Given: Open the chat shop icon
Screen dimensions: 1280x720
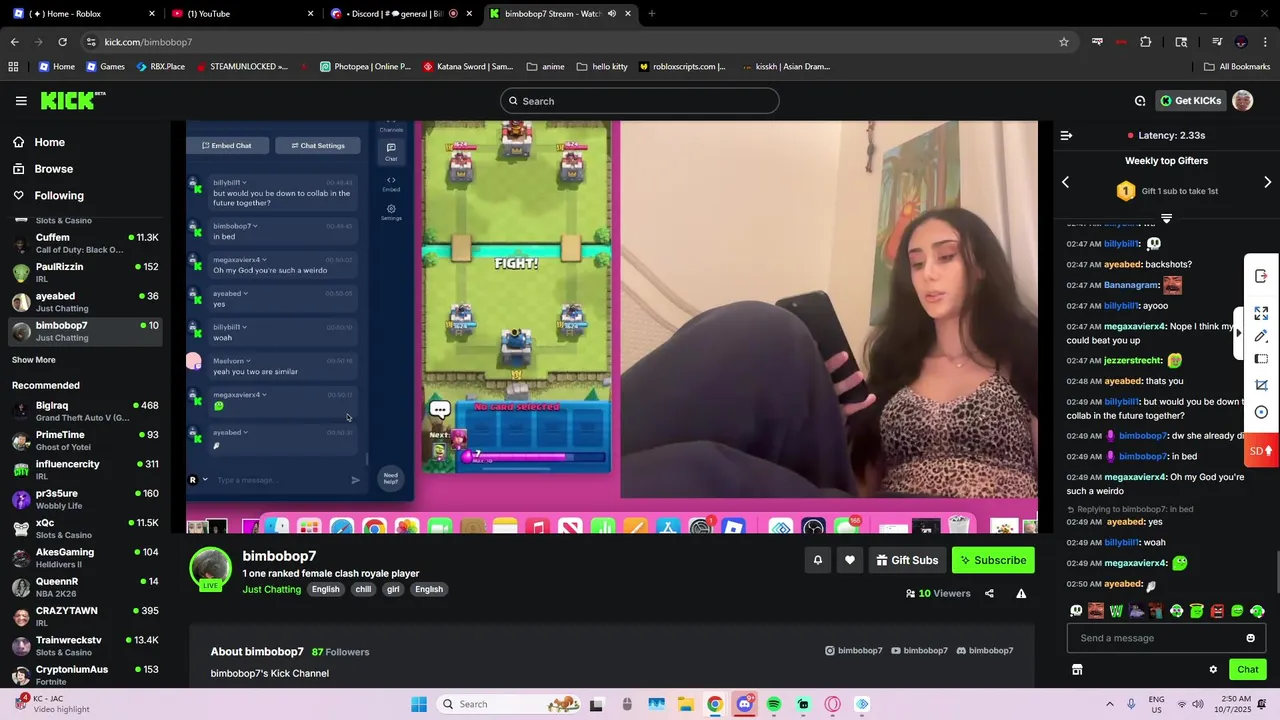Looking at the screenshot, I should 1077,670.
